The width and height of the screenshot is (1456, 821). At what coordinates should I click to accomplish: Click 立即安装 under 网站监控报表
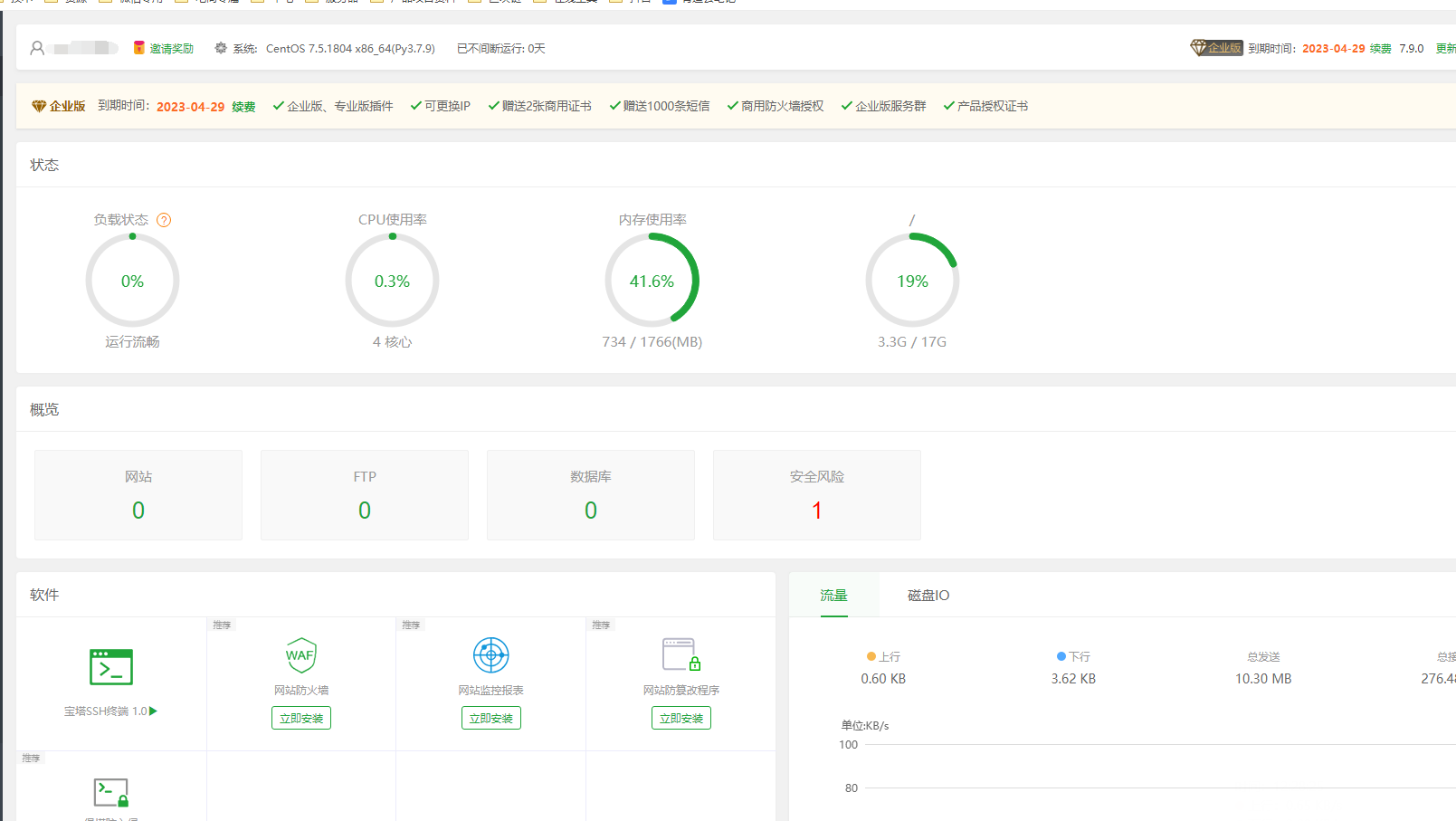[x=491, y=719]
